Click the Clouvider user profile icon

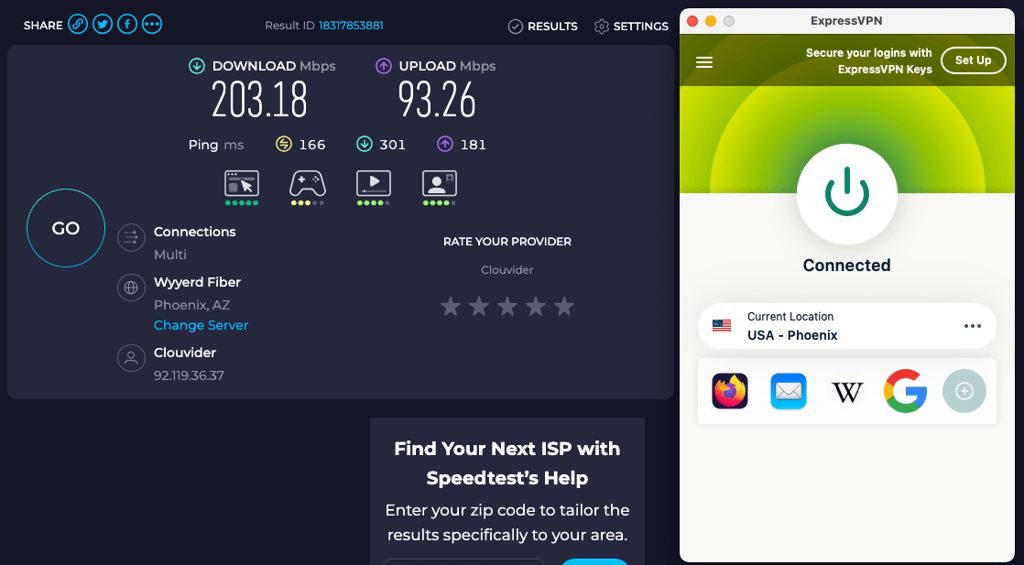tap(131, 358)
